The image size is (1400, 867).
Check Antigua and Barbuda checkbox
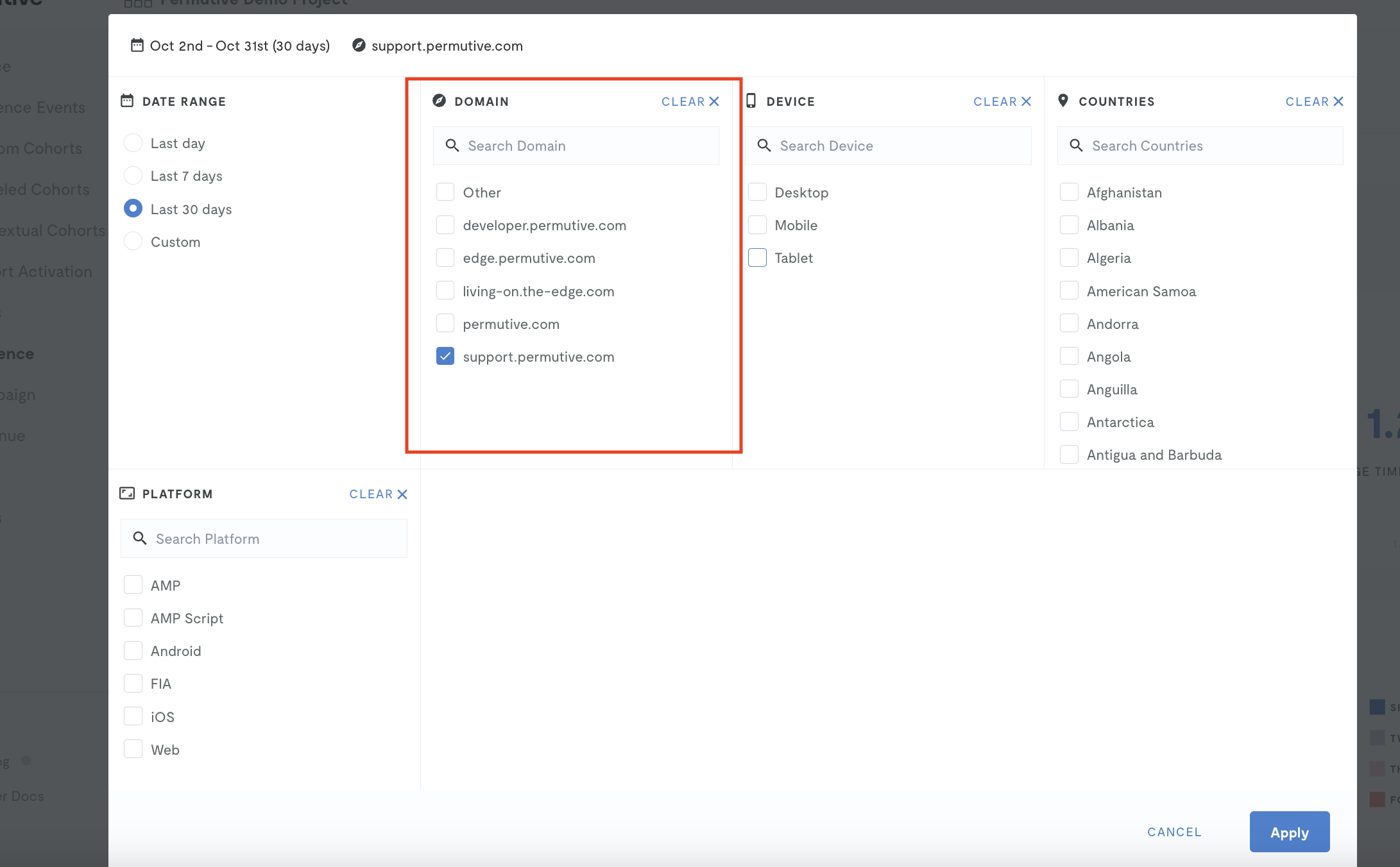tap(1069, 454)
